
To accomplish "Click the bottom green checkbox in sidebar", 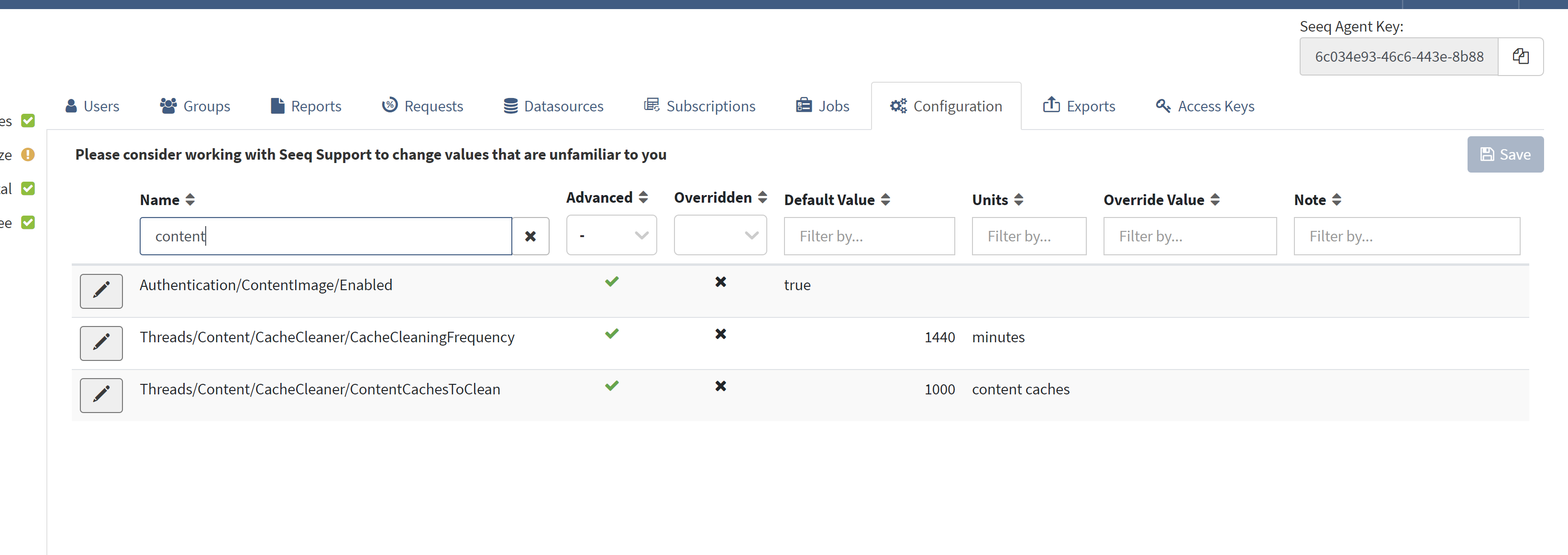I will (x=28, y=222).
